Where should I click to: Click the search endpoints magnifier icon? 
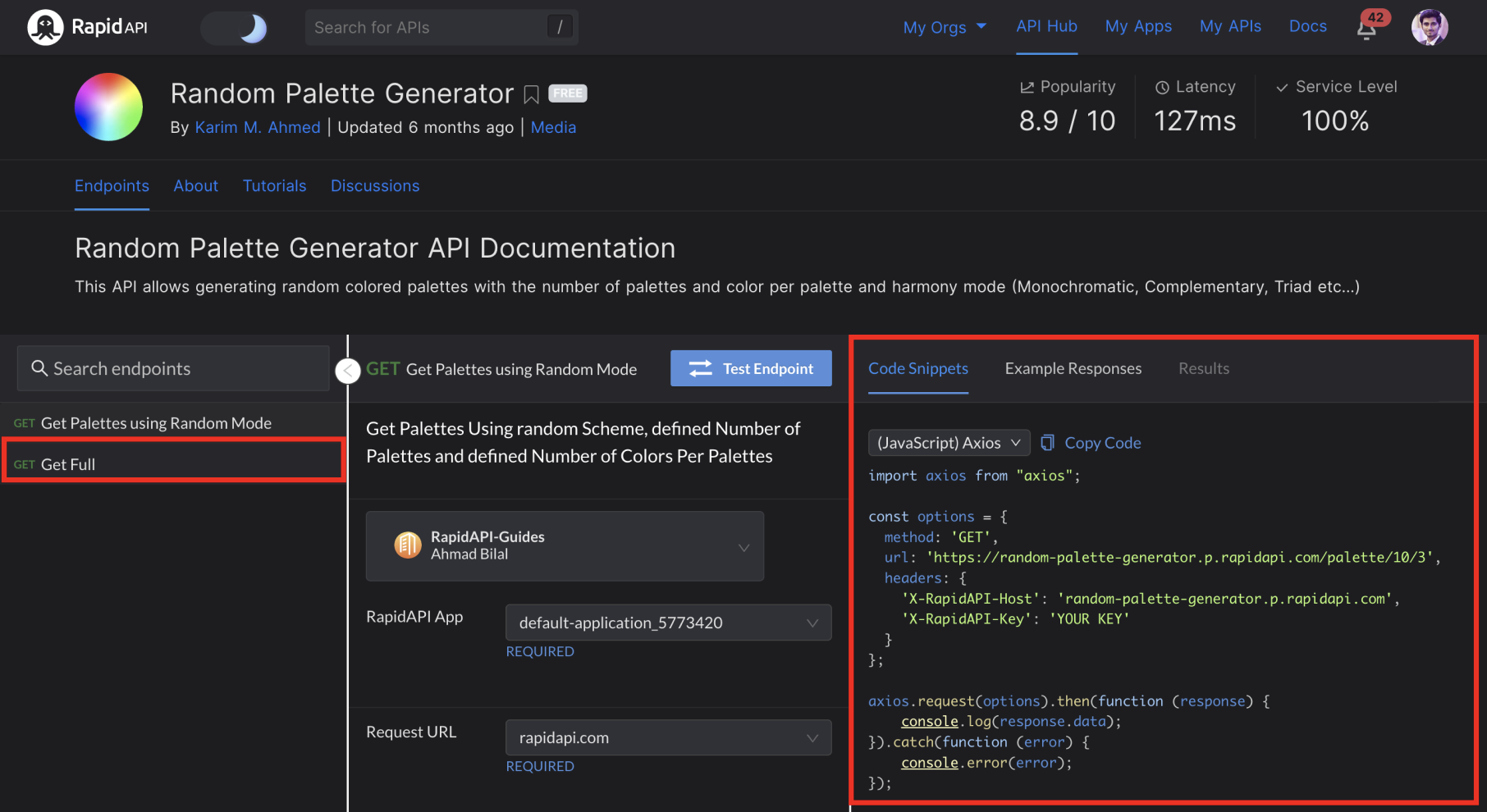click(x=39, y=368)
